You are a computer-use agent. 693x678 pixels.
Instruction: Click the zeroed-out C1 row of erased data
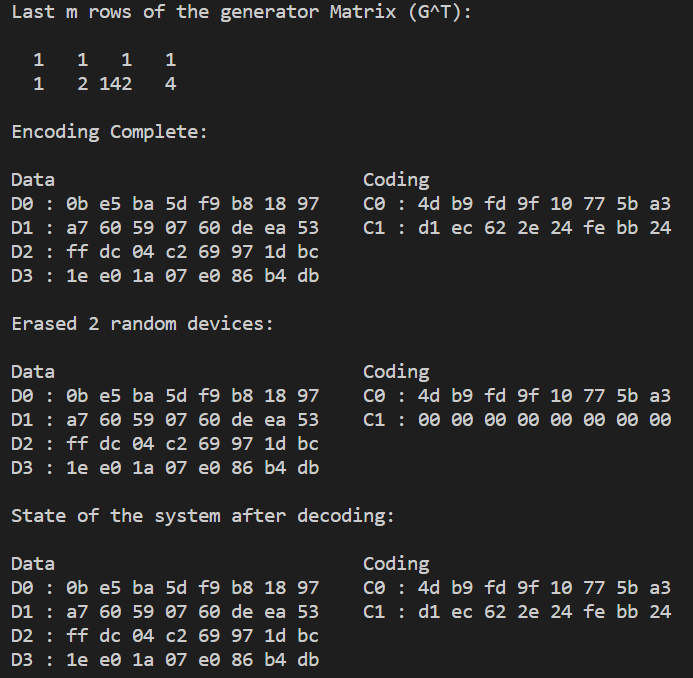coord(517,420)
